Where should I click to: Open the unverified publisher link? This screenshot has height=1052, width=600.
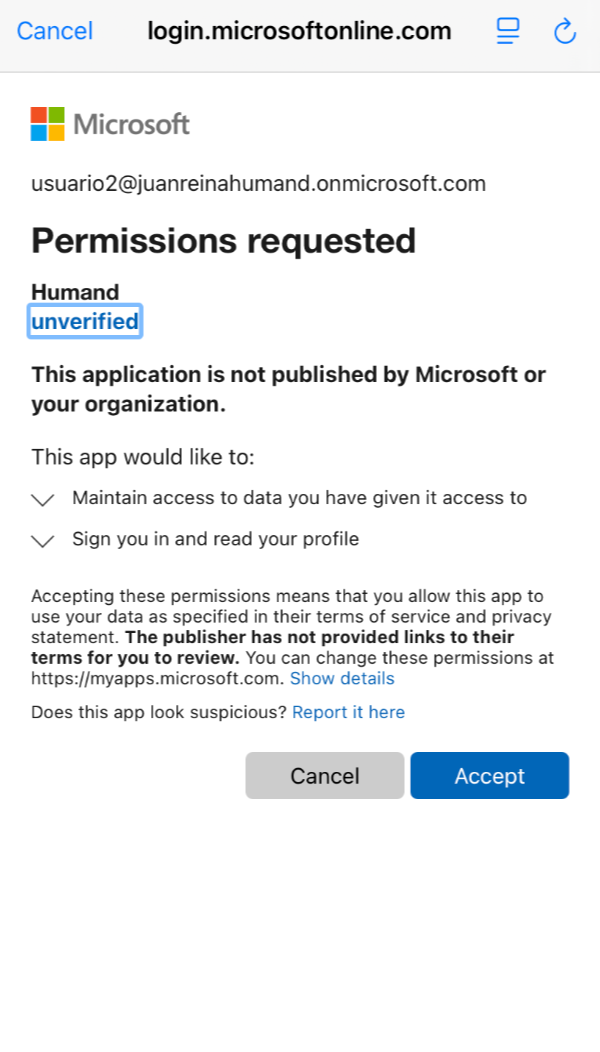point(85,321)
